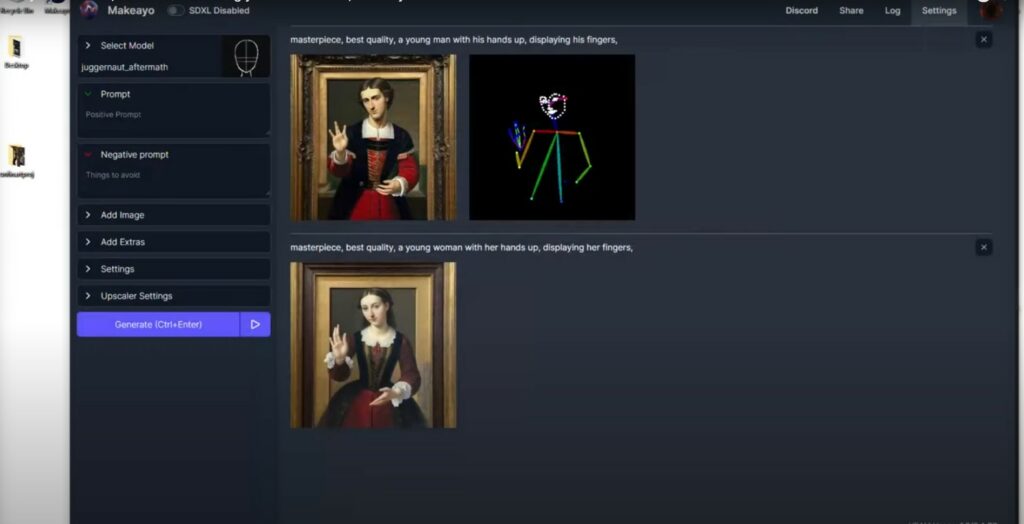Open the young man portrait image
Screen dimensions: 1024x524
coord(374,137)
